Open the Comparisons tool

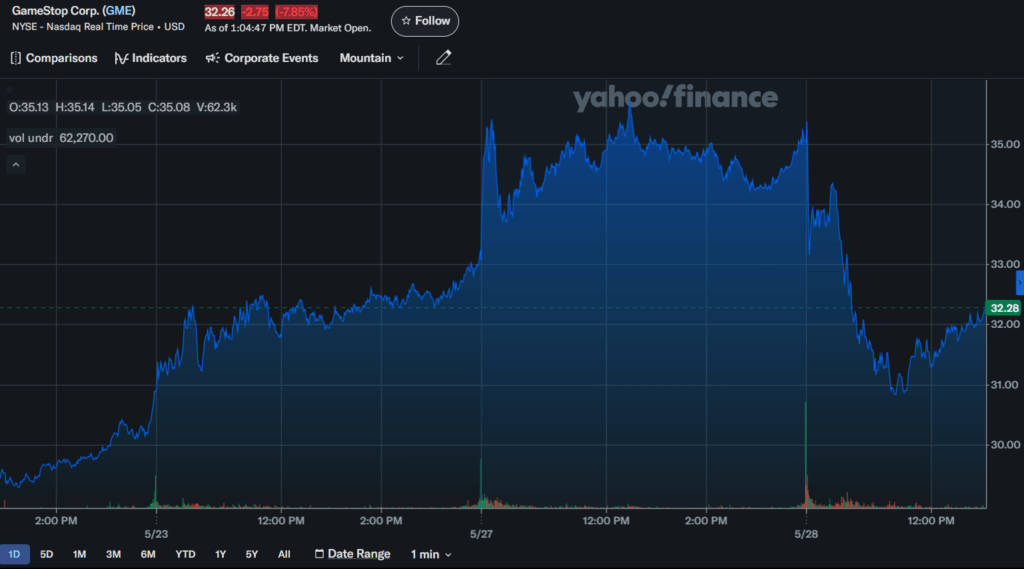[x=54, y=58]
